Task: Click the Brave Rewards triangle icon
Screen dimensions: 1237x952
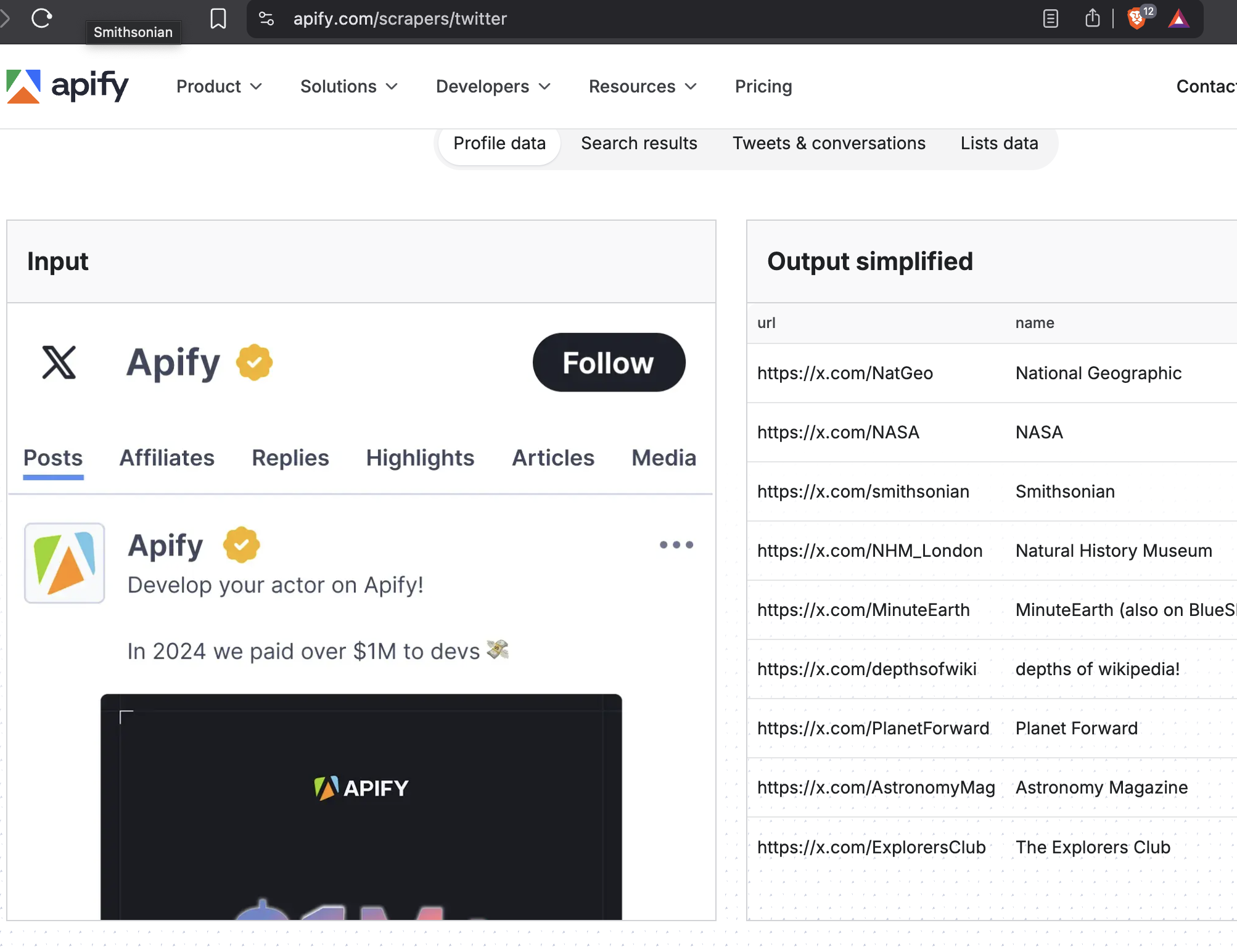Action: (x=1178, y=18)
